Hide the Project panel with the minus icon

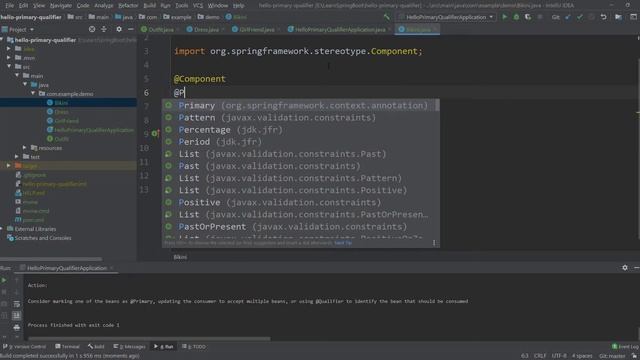[x=131, y=29]
